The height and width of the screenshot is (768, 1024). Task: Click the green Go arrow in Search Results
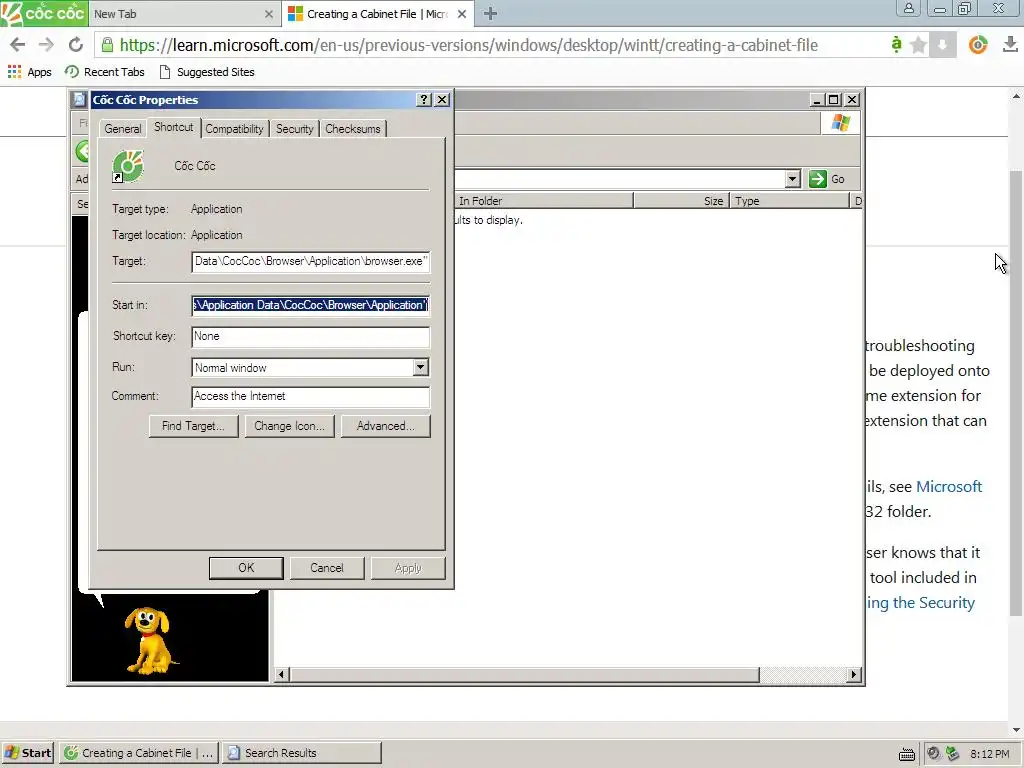tap(818, 179)
